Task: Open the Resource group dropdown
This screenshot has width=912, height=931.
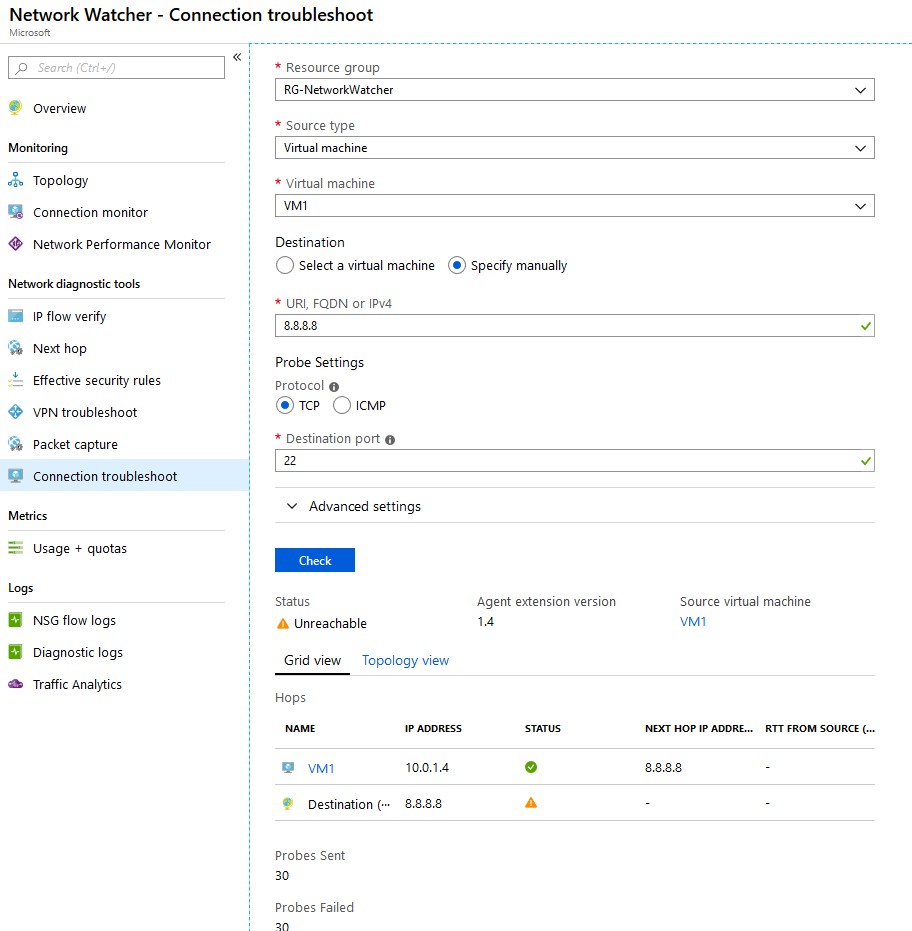Action: pos(574,90)
